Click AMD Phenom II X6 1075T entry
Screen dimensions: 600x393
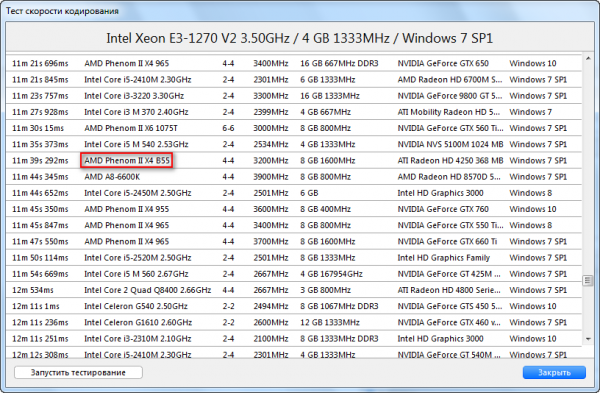coord(131,128)
